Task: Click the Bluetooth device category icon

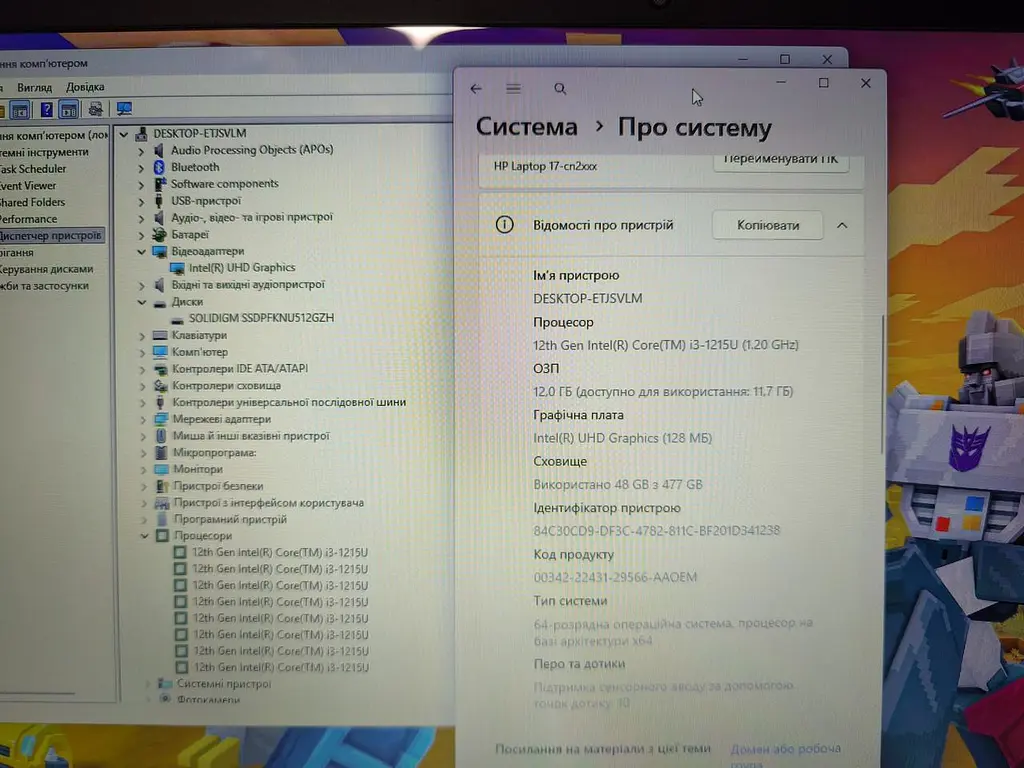Action: pyautogui.click(x=159, y=167)
